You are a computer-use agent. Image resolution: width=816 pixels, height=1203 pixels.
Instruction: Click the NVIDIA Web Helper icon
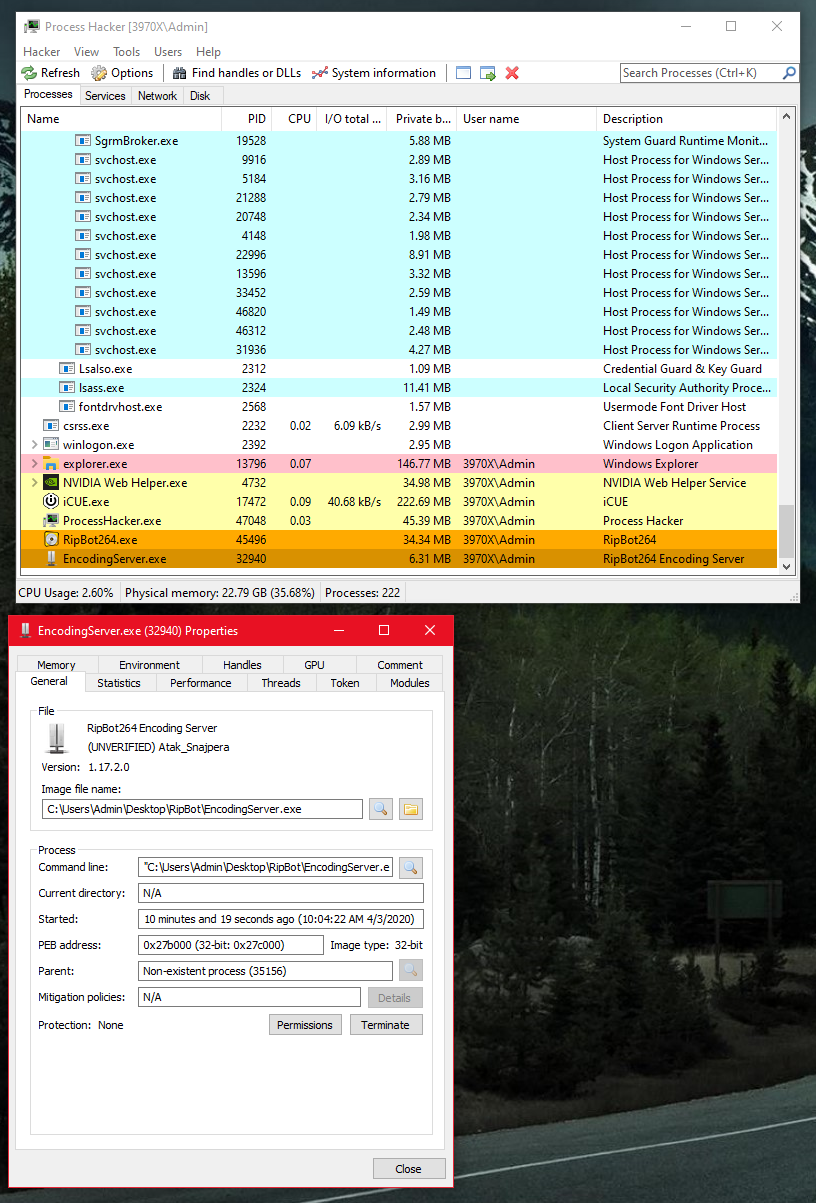point(51,483)
